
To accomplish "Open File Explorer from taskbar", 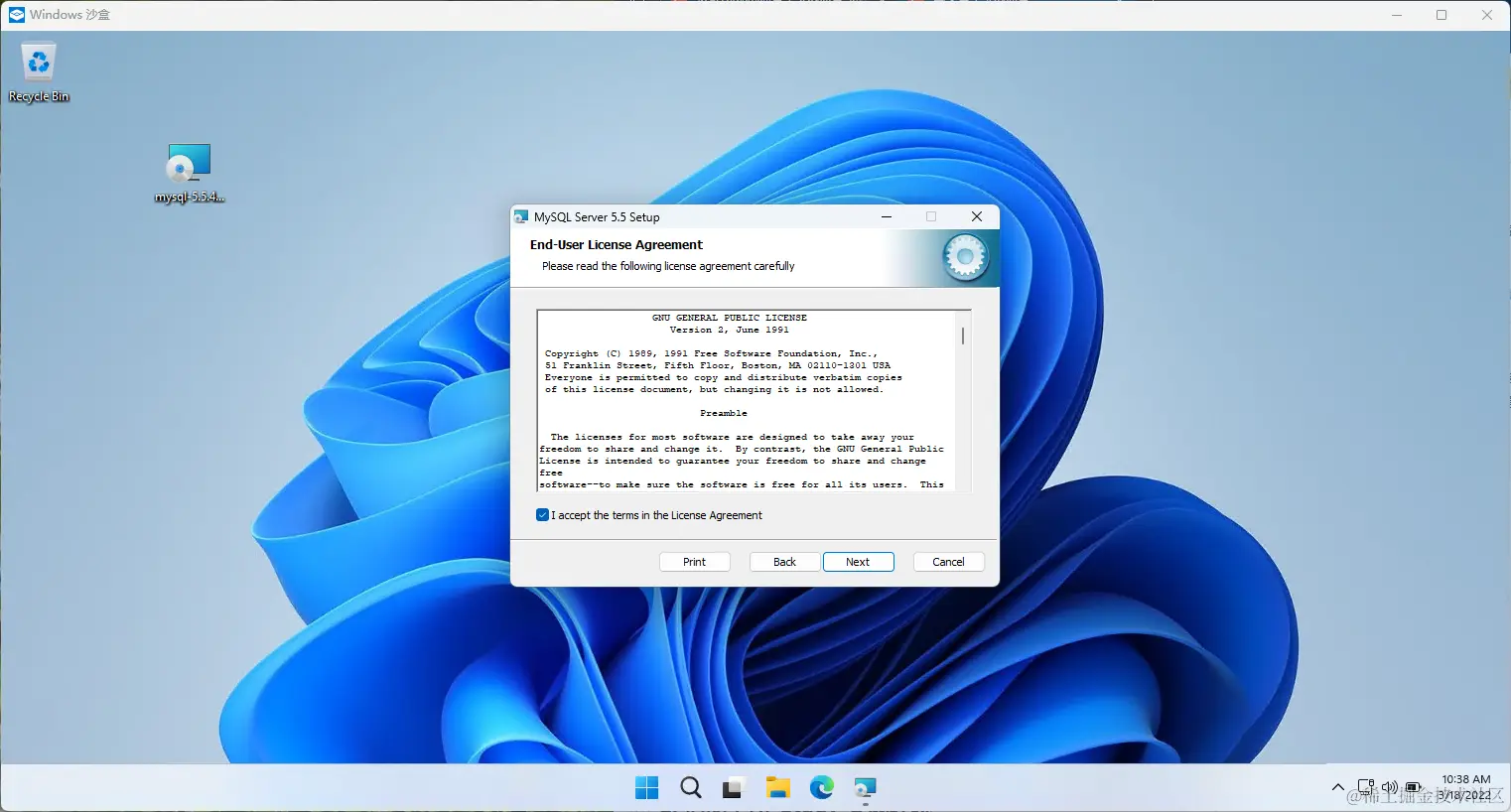I will 777,788.
